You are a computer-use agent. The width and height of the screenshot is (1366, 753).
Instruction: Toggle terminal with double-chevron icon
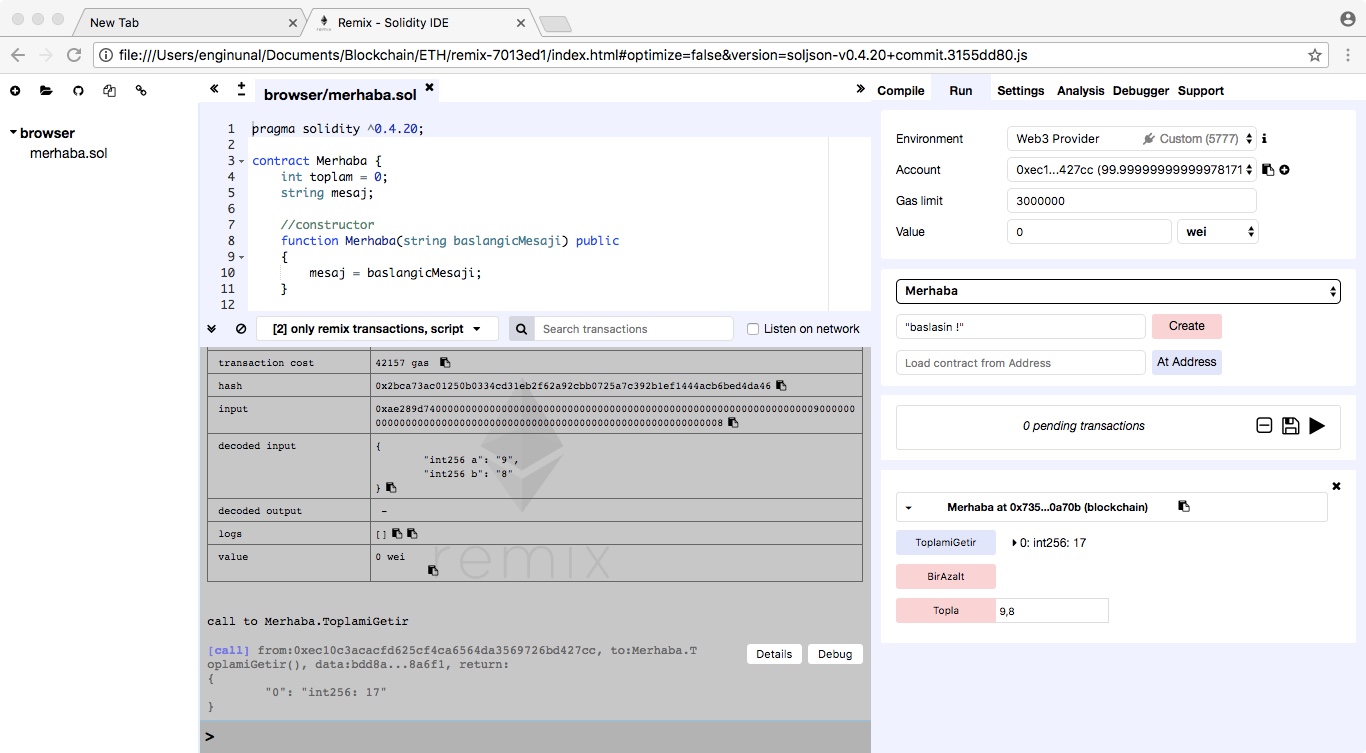click(212, 329)
